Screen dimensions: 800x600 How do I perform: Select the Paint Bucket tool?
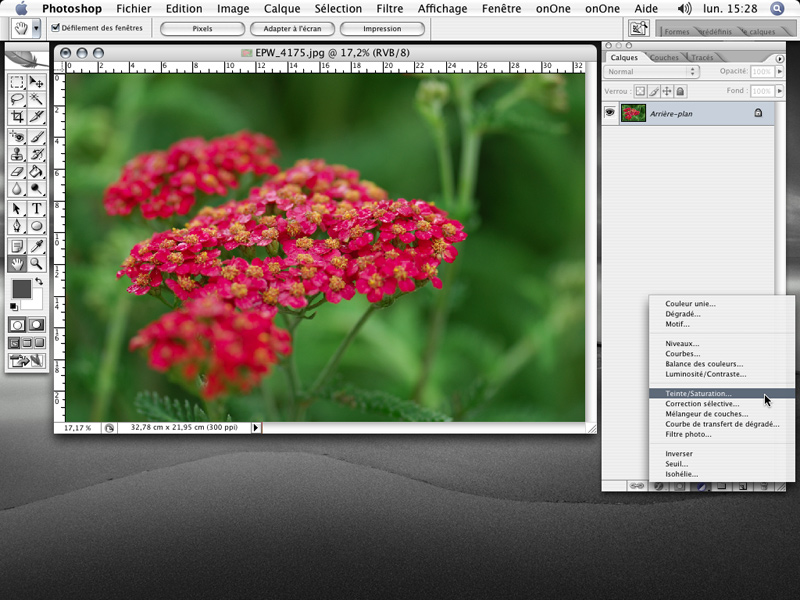coord(36,171)
